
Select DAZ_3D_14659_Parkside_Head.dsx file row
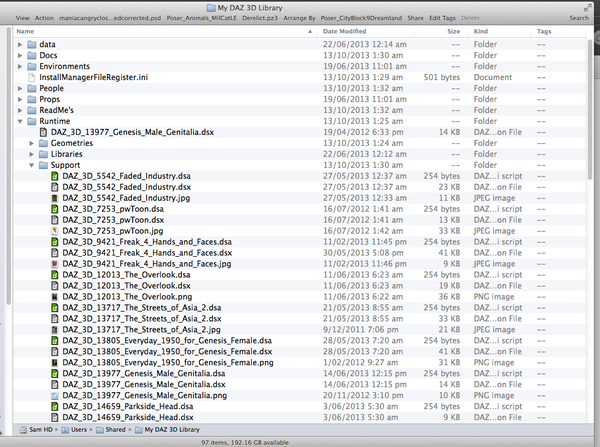tap(299, 418)
